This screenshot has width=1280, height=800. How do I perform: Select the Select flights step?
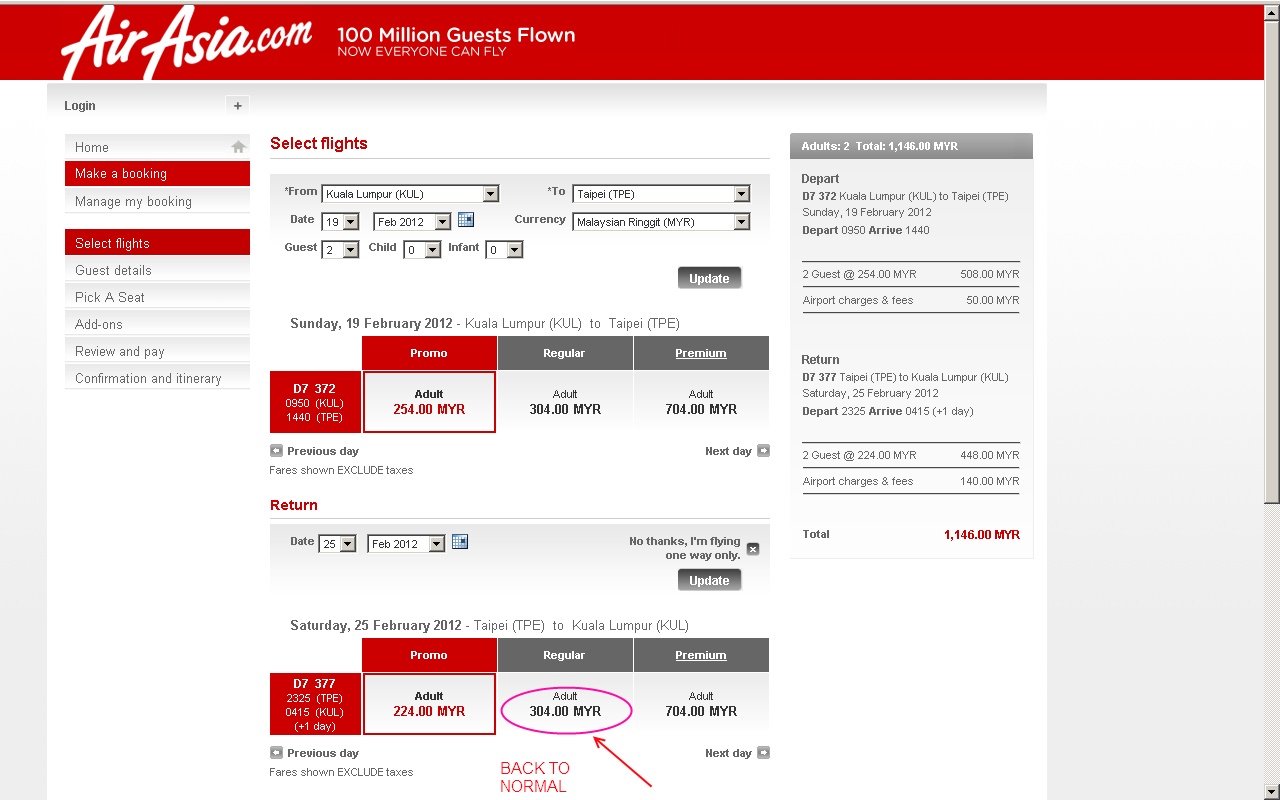(x=157, y=243)
